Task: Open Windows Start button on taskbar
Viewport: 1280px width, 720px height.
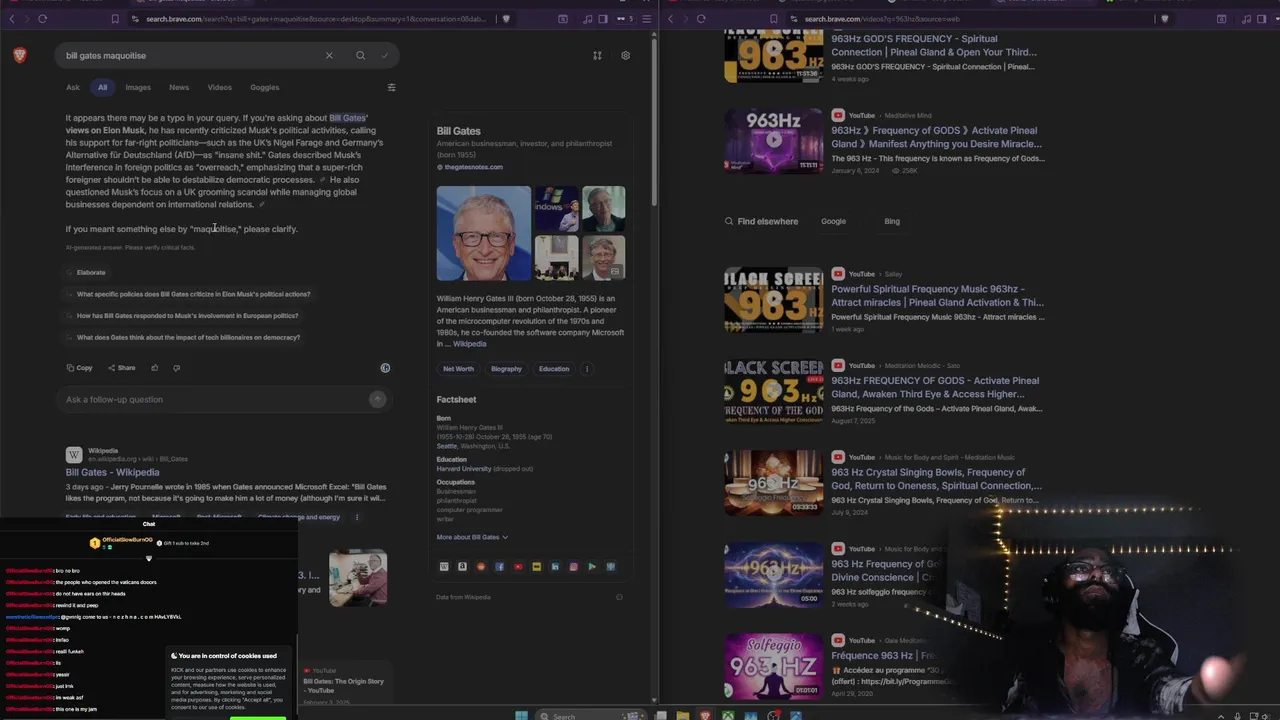Action: [521, 715]
